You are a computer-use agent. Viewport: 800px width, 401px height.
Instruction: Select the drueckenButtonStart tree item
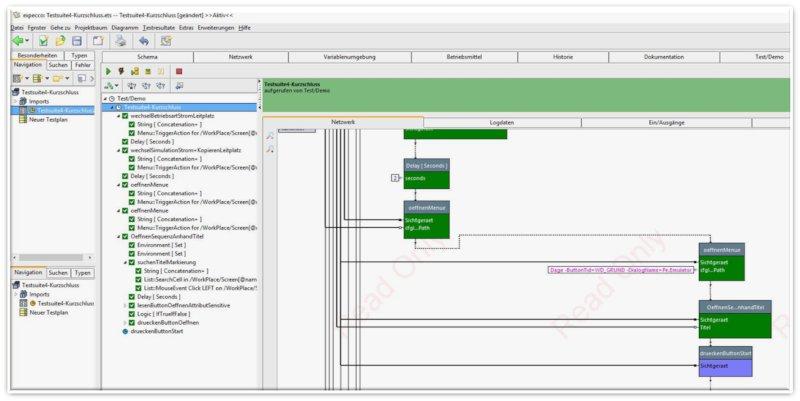157,332
